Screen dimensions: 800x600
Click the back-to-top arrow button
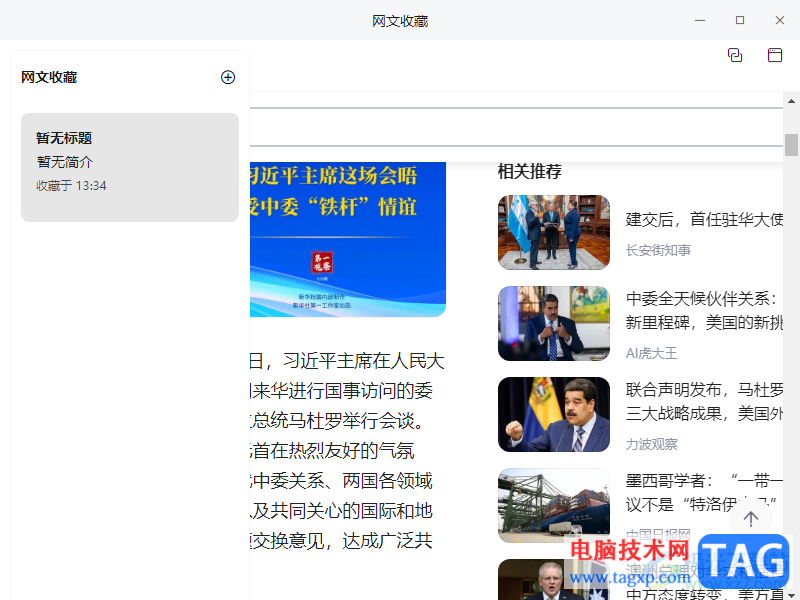click(751, 519)
